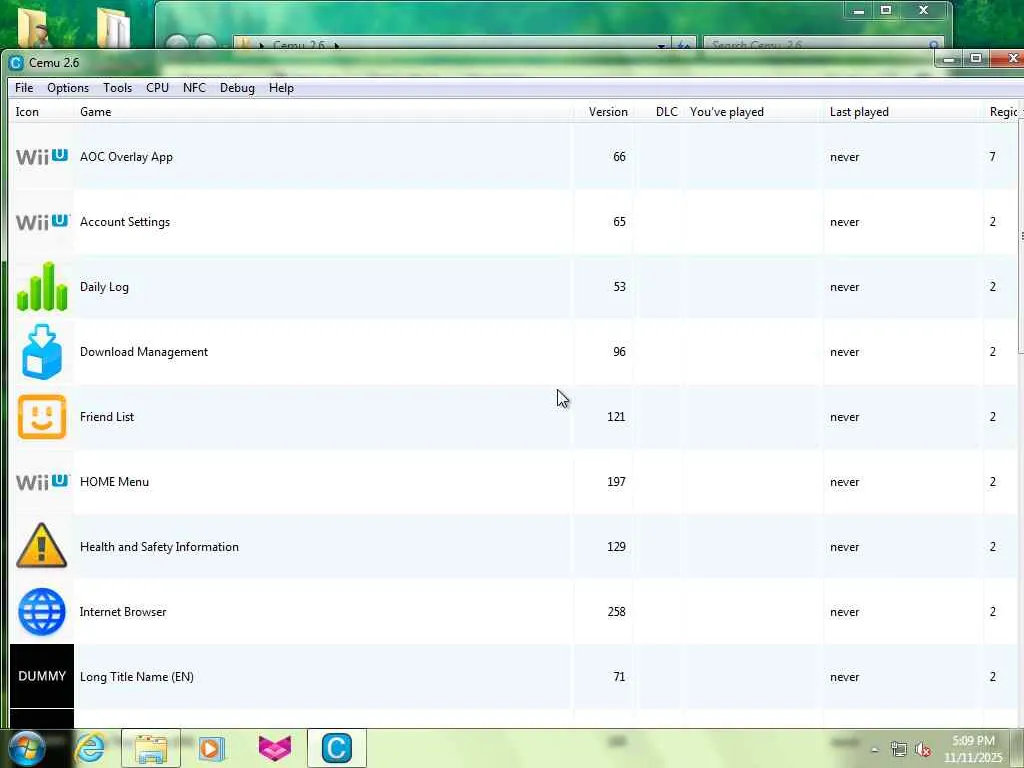Click the DUMMY icon of Long Title Name
The image size is (1024, 768).
[x=42, y=676]
